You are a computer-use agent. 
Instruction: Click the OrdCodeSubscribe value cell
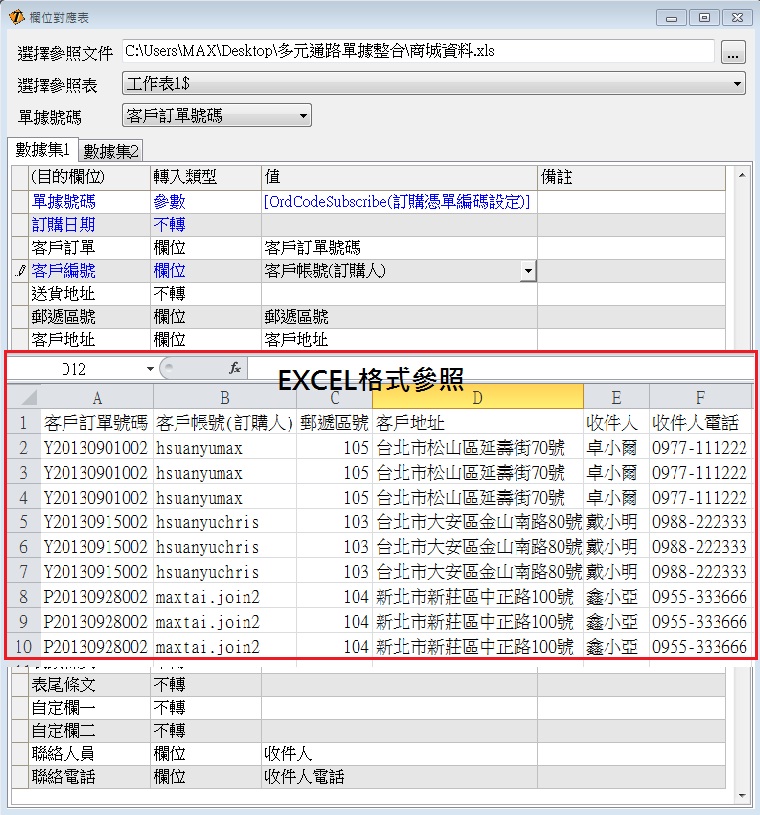pos(397,201)
